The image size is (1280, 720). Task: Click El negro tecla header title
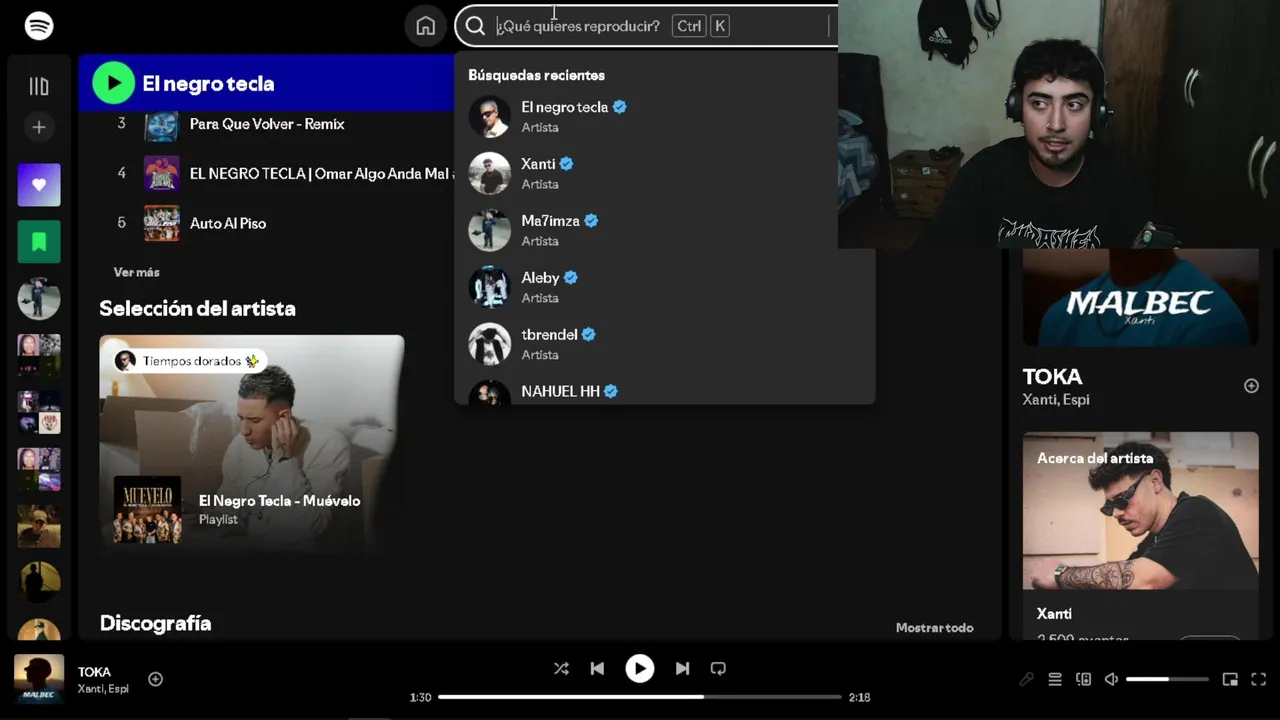208,84
